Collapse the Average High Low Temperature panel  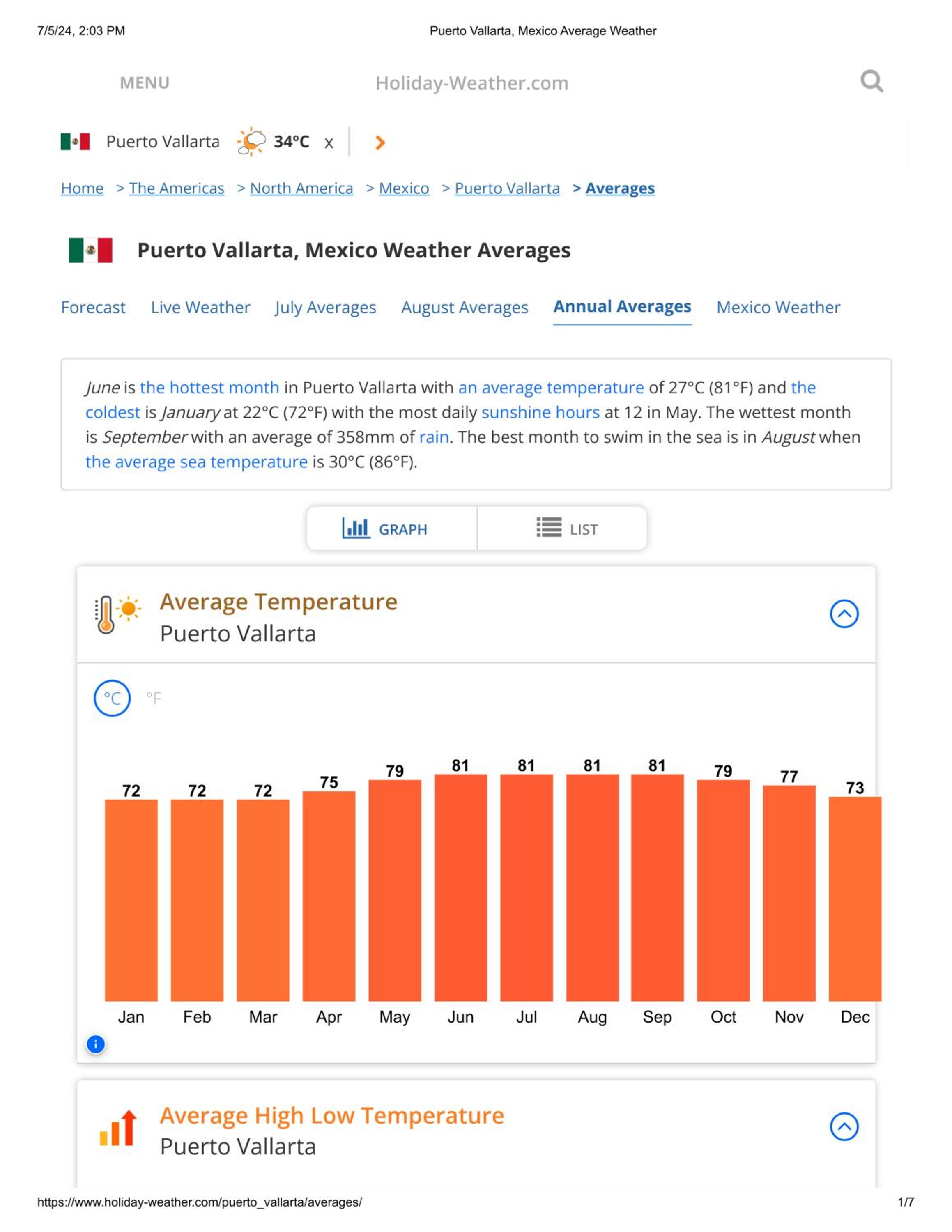(x=844, y=1126)
